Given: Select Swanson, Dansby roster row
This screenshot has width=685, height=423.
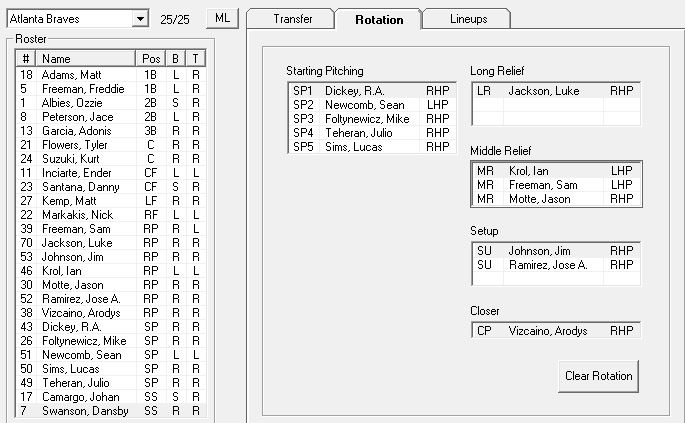Looking at the screenshot, I should pyautogui.click(x=111, y=410).
